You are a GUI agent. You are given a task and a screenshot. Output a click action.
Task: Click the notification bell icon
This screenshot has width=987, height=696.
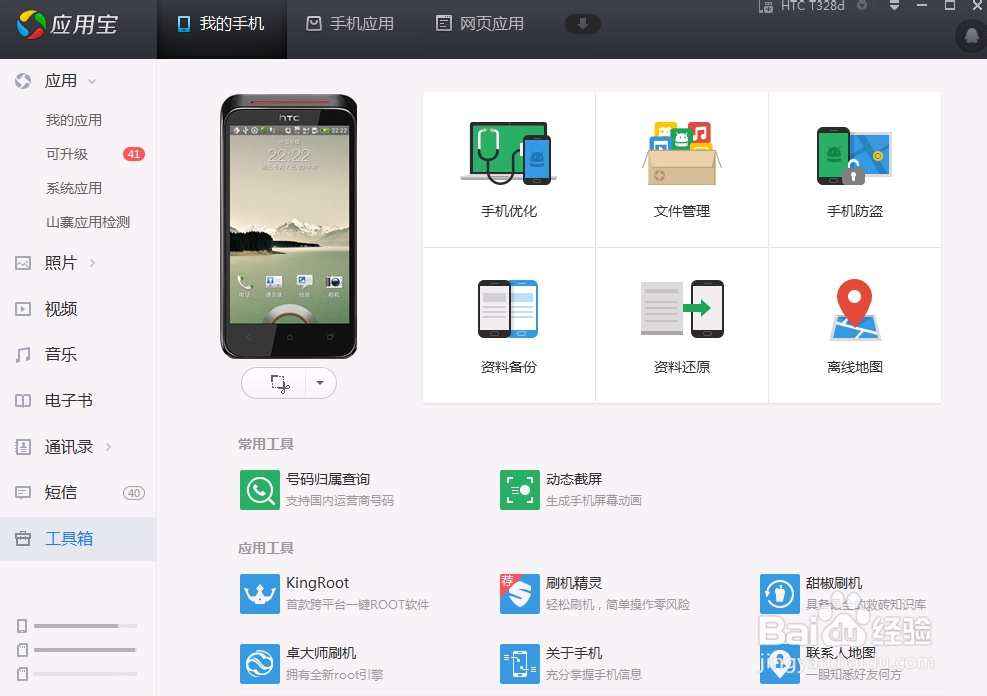pyautogui.click(x=971, y=36)
